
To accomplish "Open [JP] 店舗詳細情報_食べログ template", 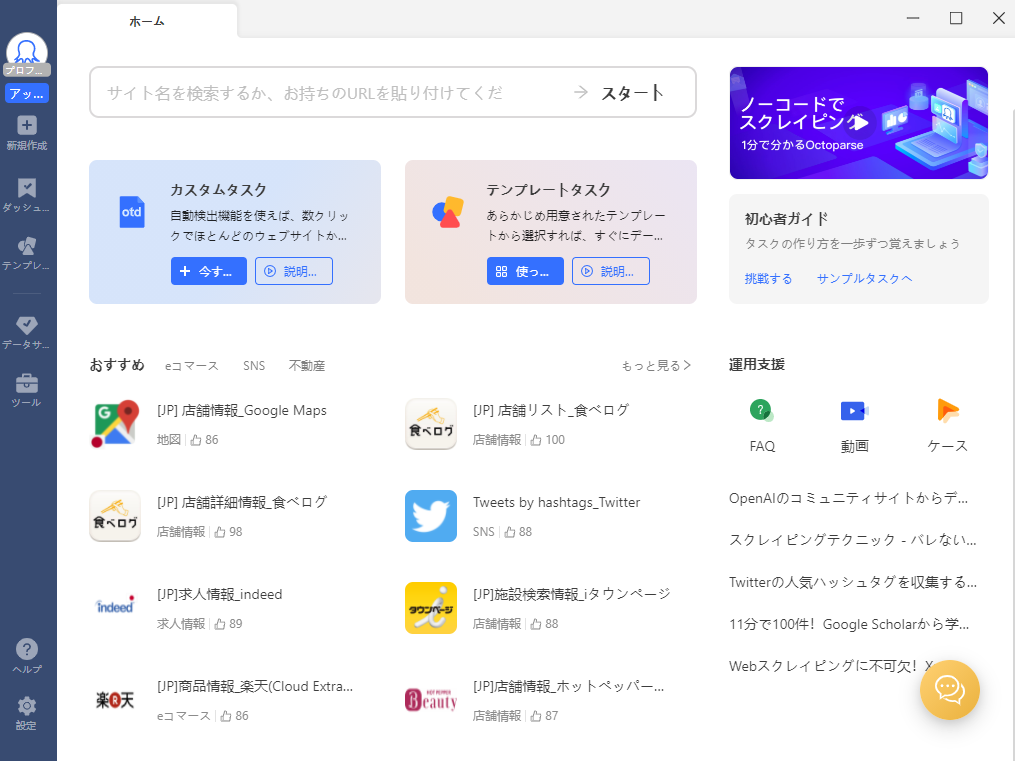I will 242,502.
